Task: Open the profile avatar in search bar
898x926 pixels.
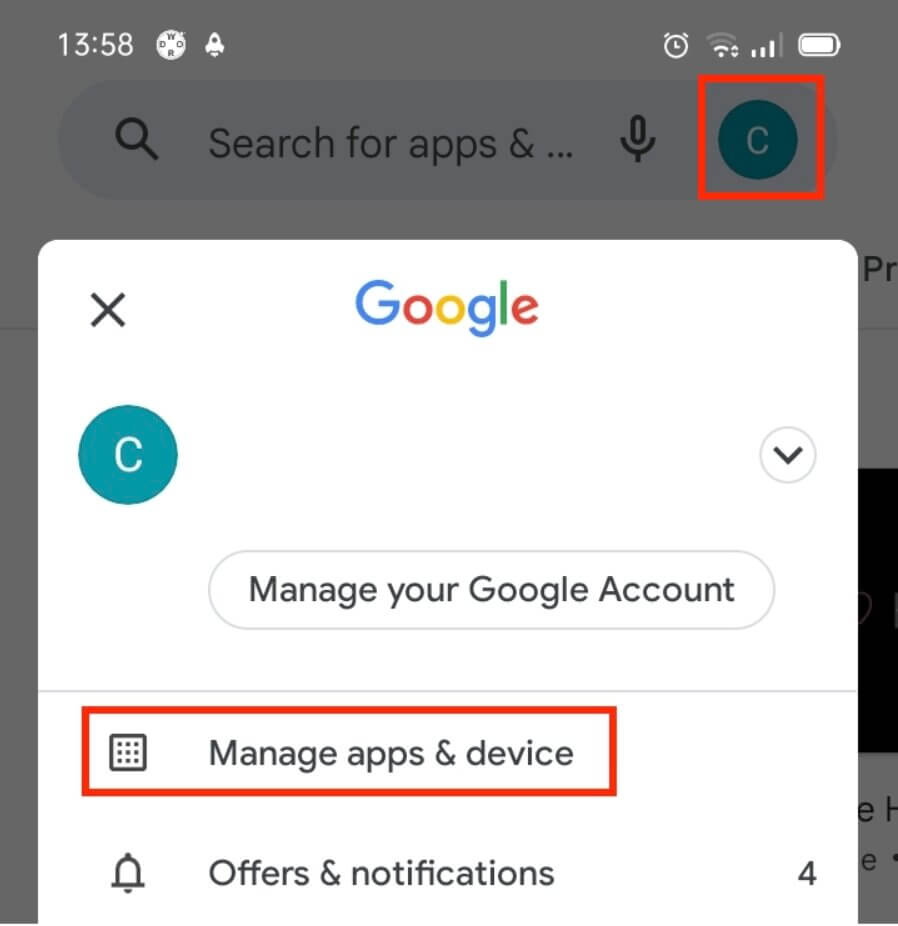Action: tap(758, 140)
